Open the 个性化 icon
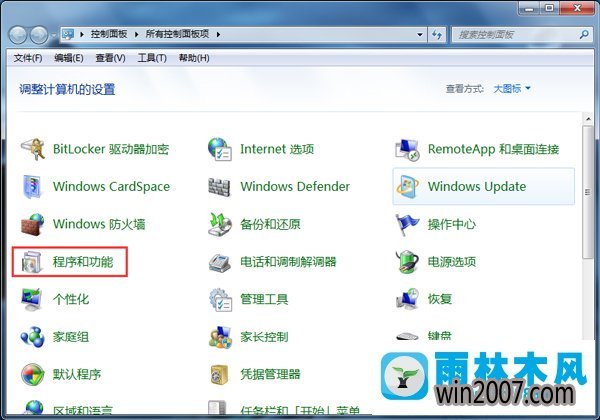Screen dimensions: 600x420 (32, 300)
